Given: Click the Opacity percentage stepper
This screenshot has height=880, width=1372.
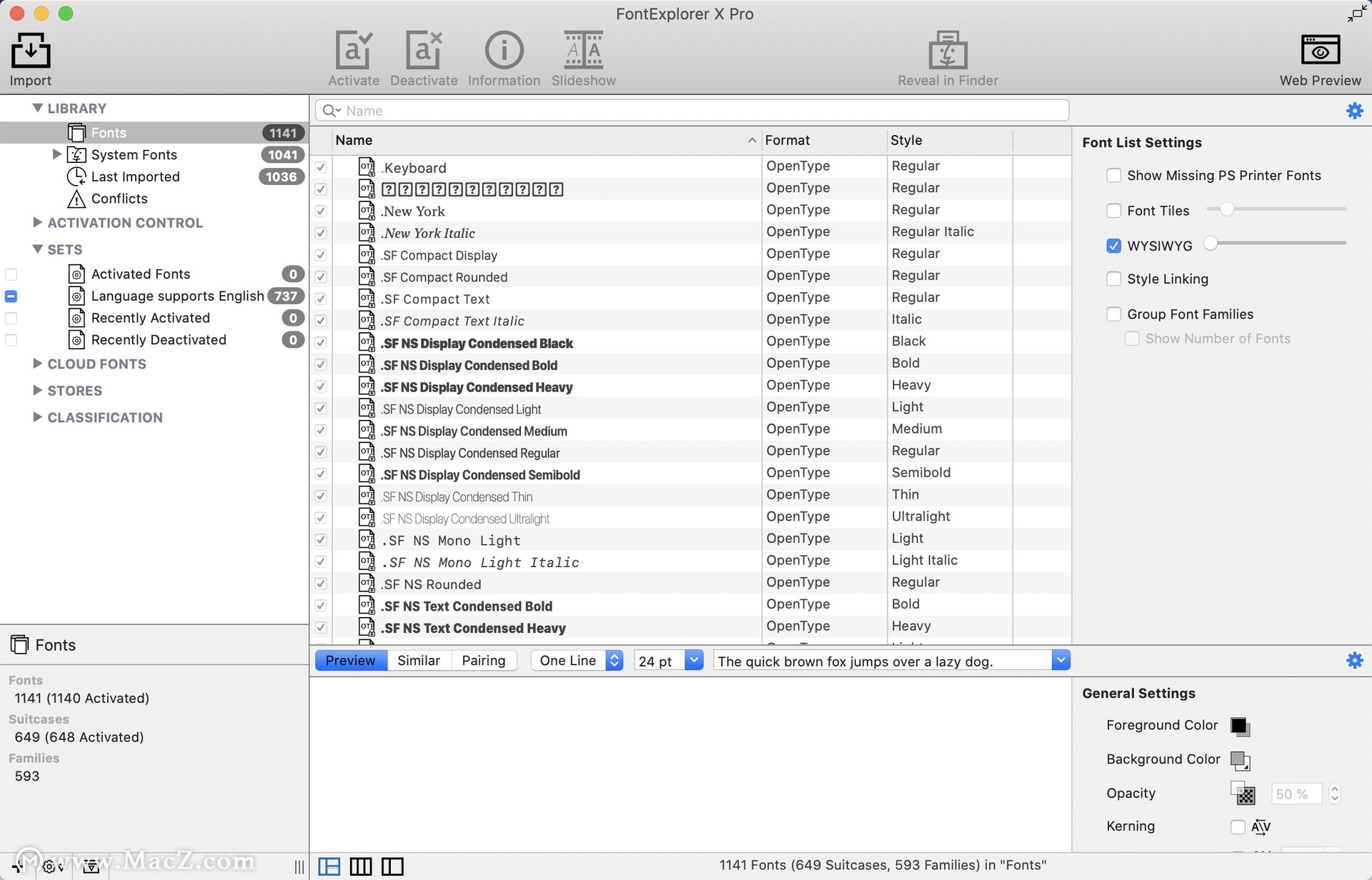Looking at the screenshot, I should [x=1334, y=794].
